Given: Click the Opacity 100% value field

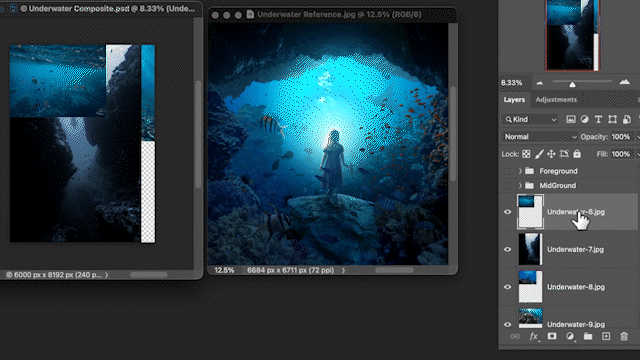Looking at the screenshot, I should pos(621,137).
